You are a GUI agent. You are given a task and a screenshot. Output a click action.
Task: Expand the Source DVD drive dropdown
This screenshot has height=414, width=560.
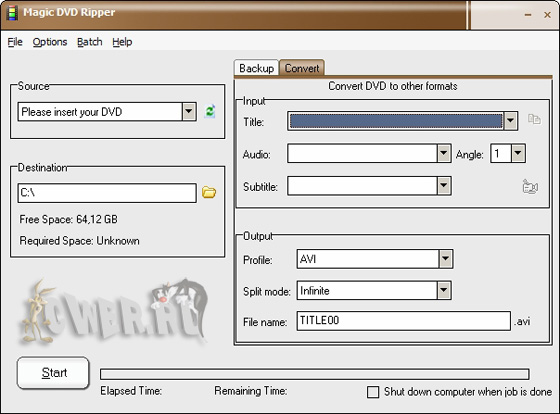coord(189,111)
